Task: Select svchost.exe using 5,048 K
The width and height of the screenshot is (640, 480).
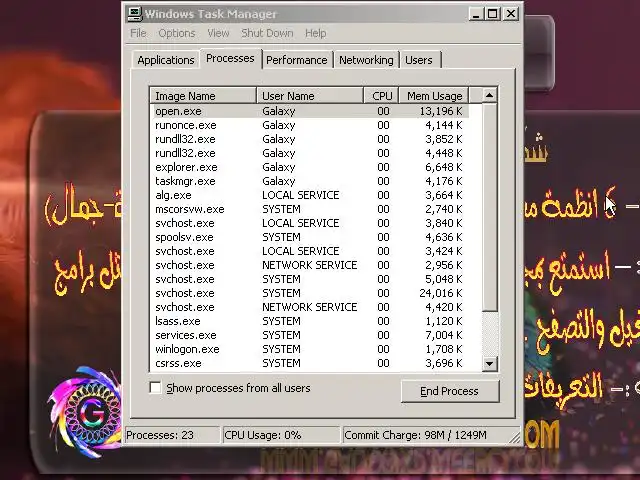Action: point(309,279)
